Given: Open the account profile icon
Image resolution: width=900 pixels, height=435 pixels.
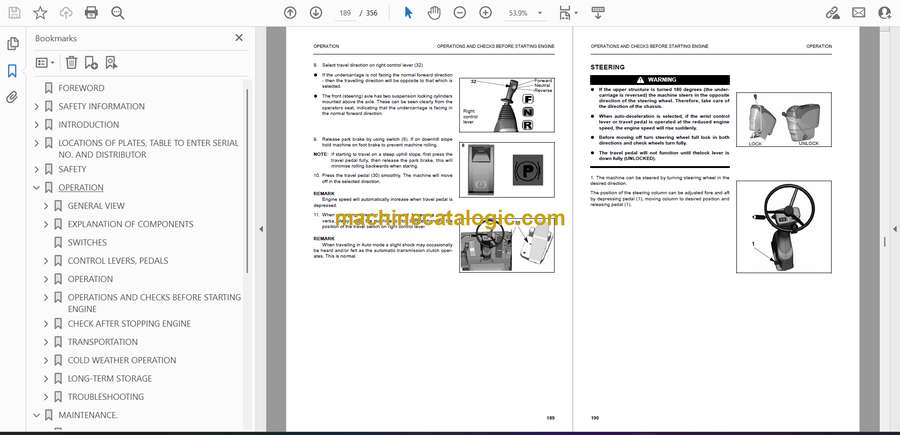Looking at the screenshot, I should pos(885,13).
